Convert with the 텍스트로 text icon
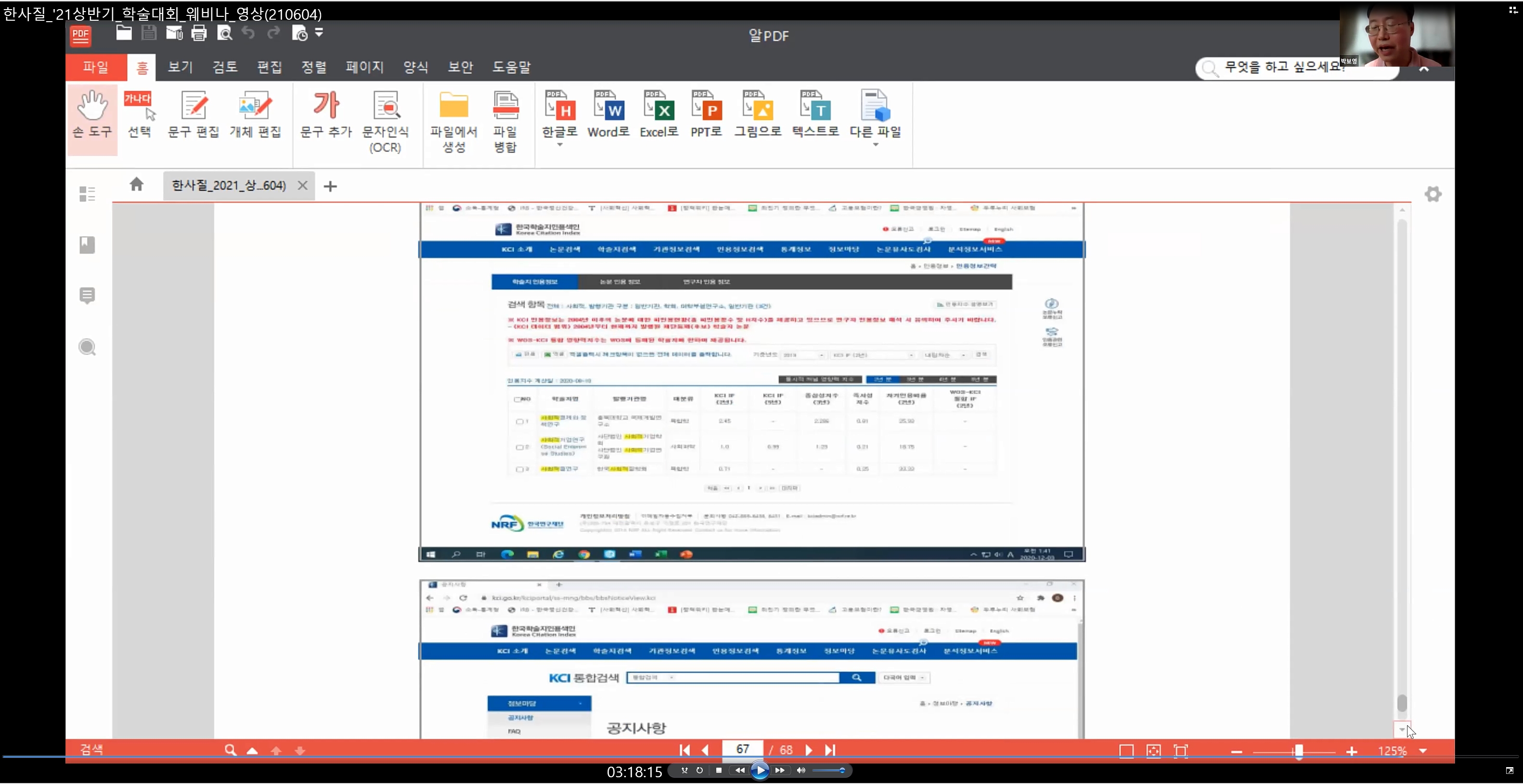 tap(815, 115)
